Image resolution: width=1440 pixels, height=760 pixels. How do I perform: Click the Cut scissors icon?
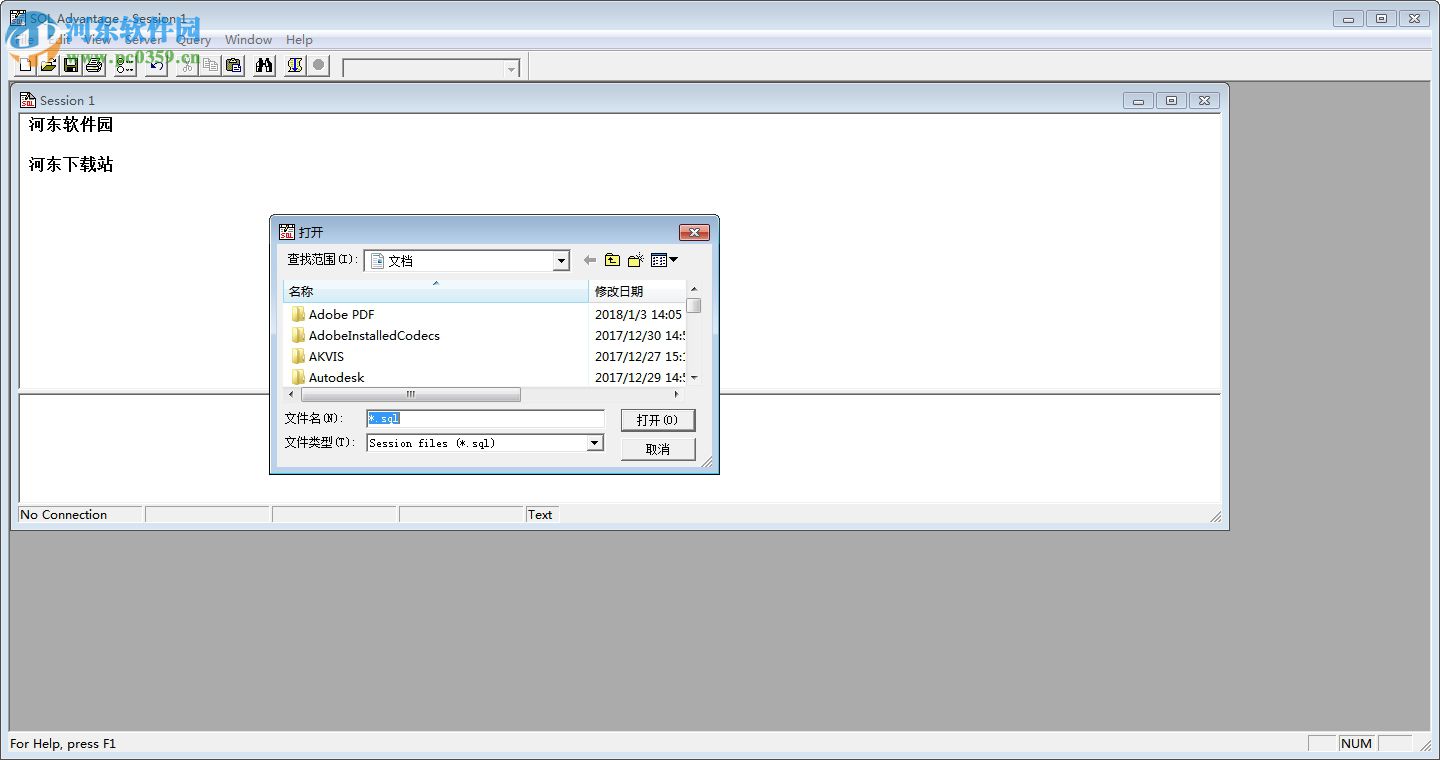(186, 65)
